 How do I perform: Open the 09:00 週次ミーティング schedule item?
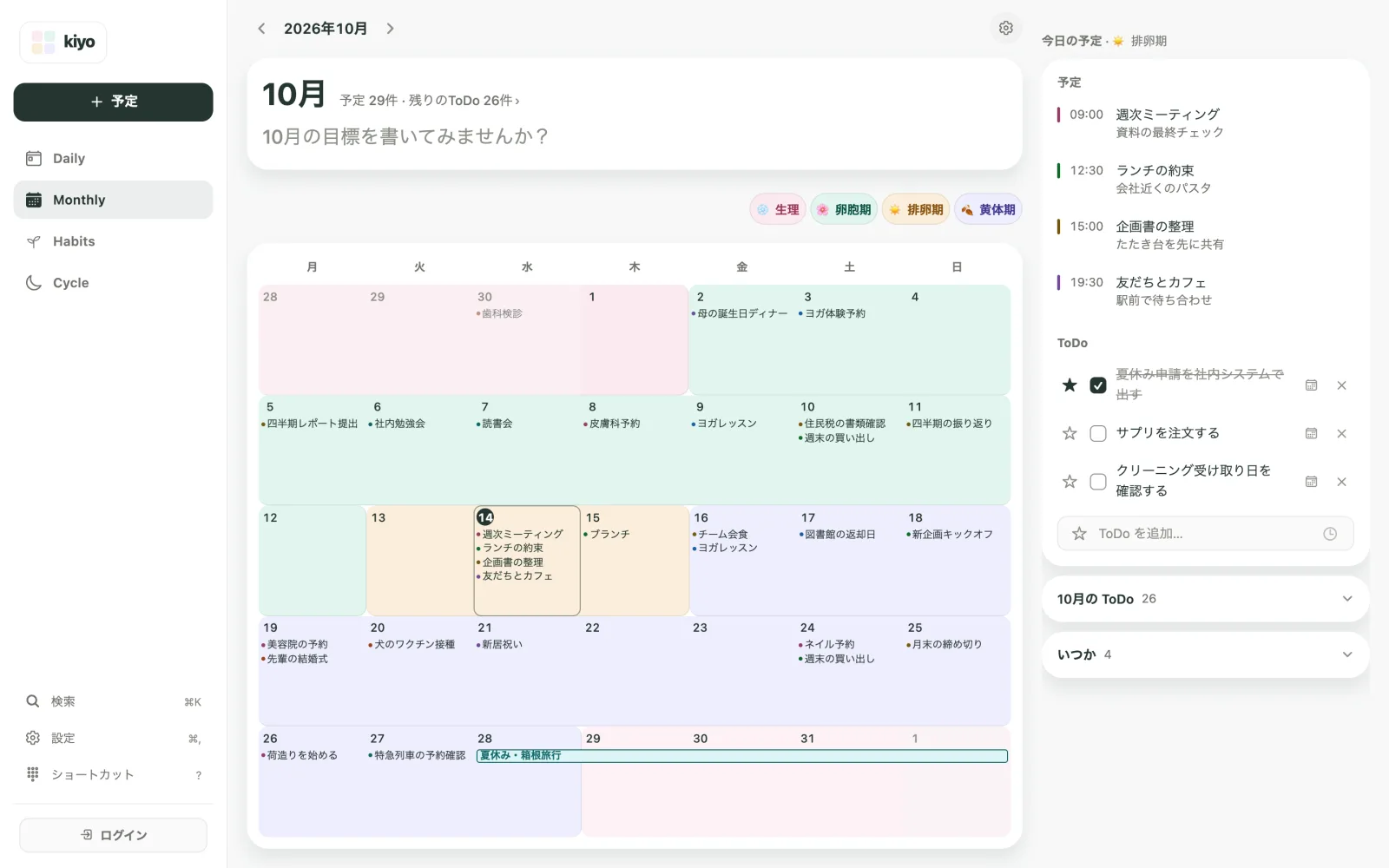tap(1205, 123)
